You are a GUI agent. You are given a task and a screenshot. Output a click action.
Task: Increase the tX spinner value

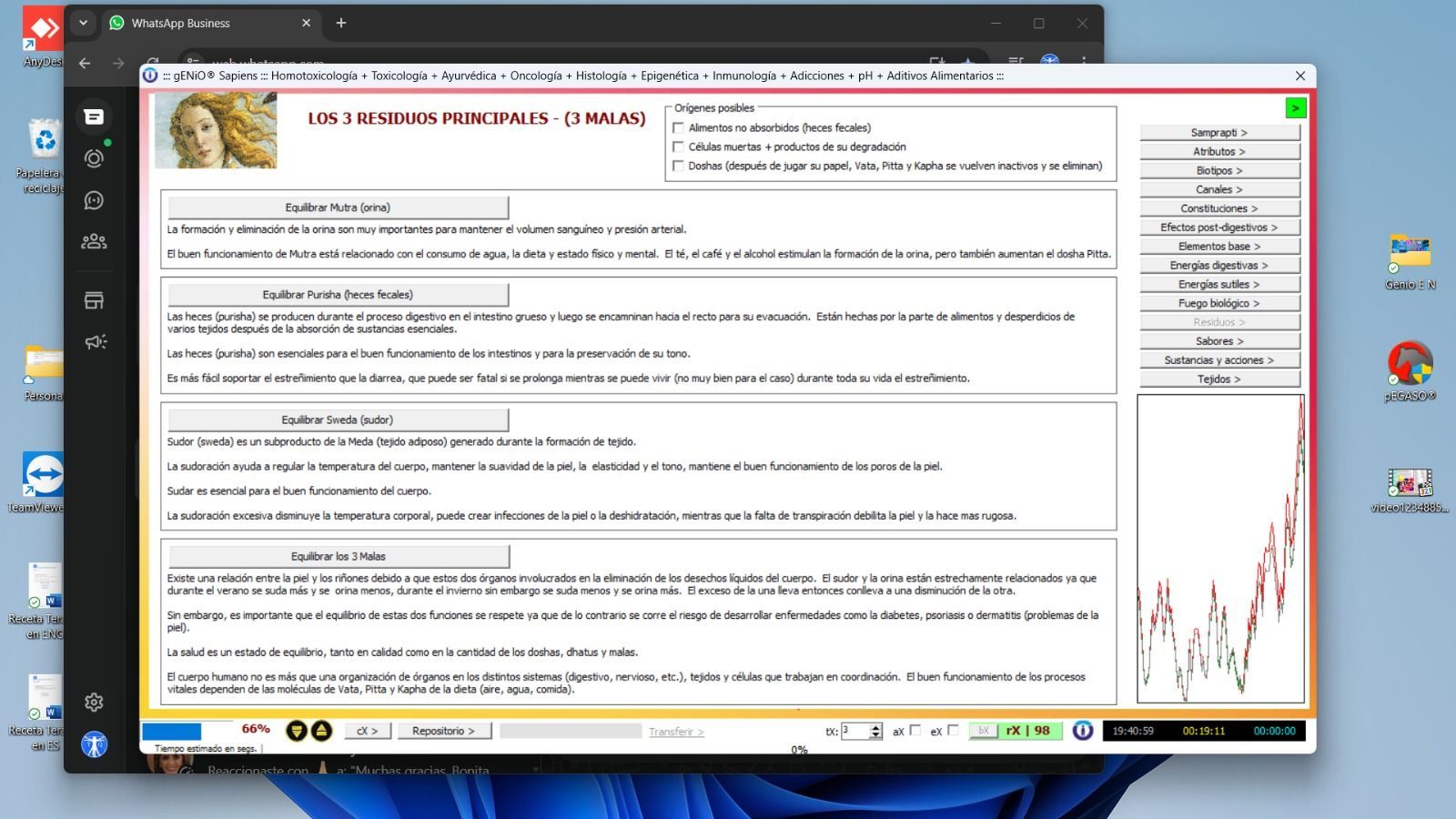[x=875, y=727]
